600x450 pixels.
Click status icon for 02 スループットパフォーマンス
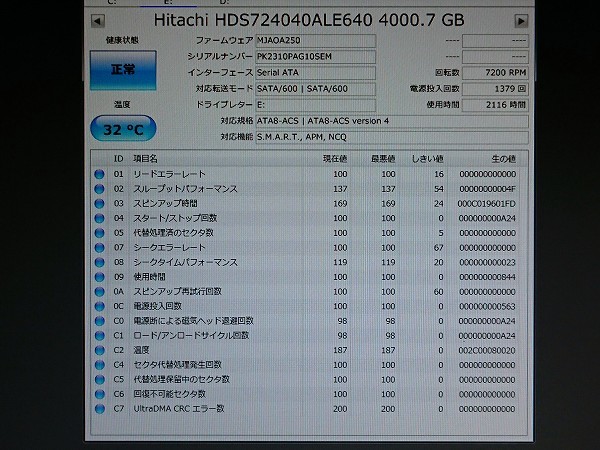(x=99, y=189)
